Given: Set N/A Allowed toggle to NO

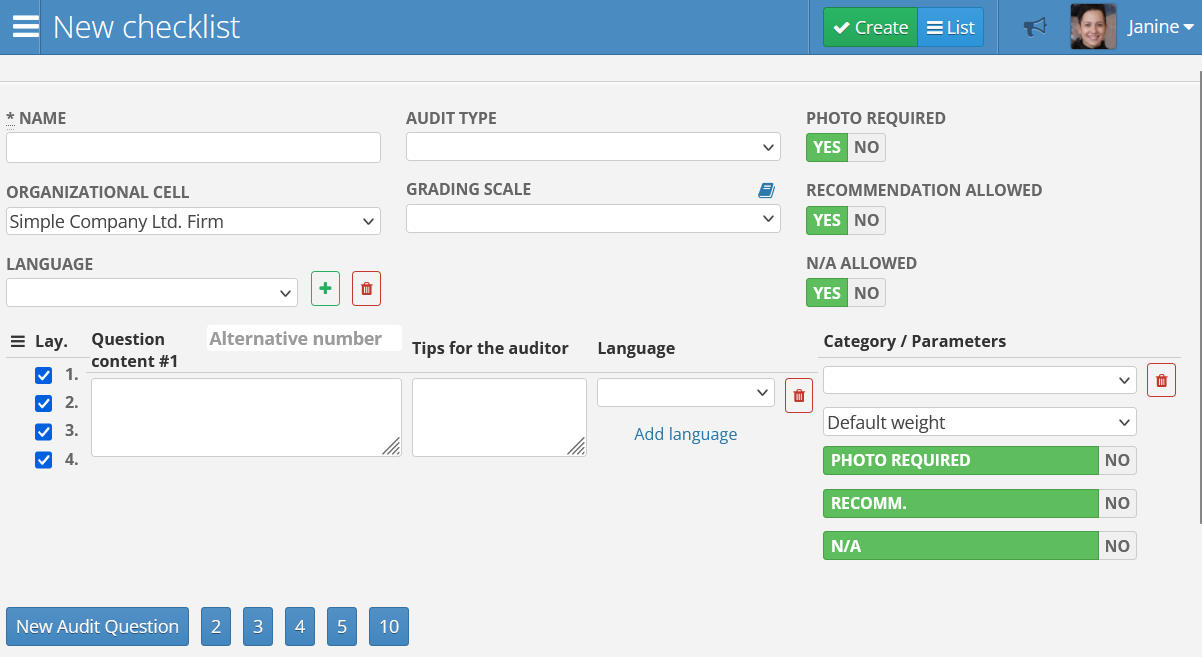Looking at the screenshot, I should [866, 293].
